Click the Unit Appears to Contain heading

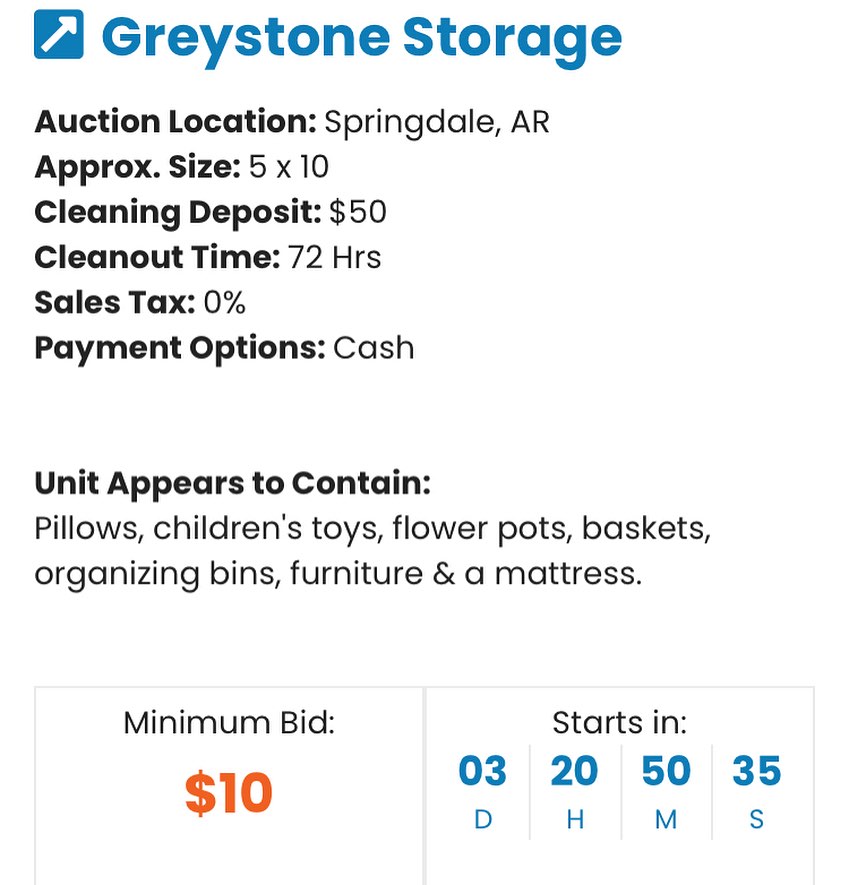pyautogui.click(x=232, y=483)
